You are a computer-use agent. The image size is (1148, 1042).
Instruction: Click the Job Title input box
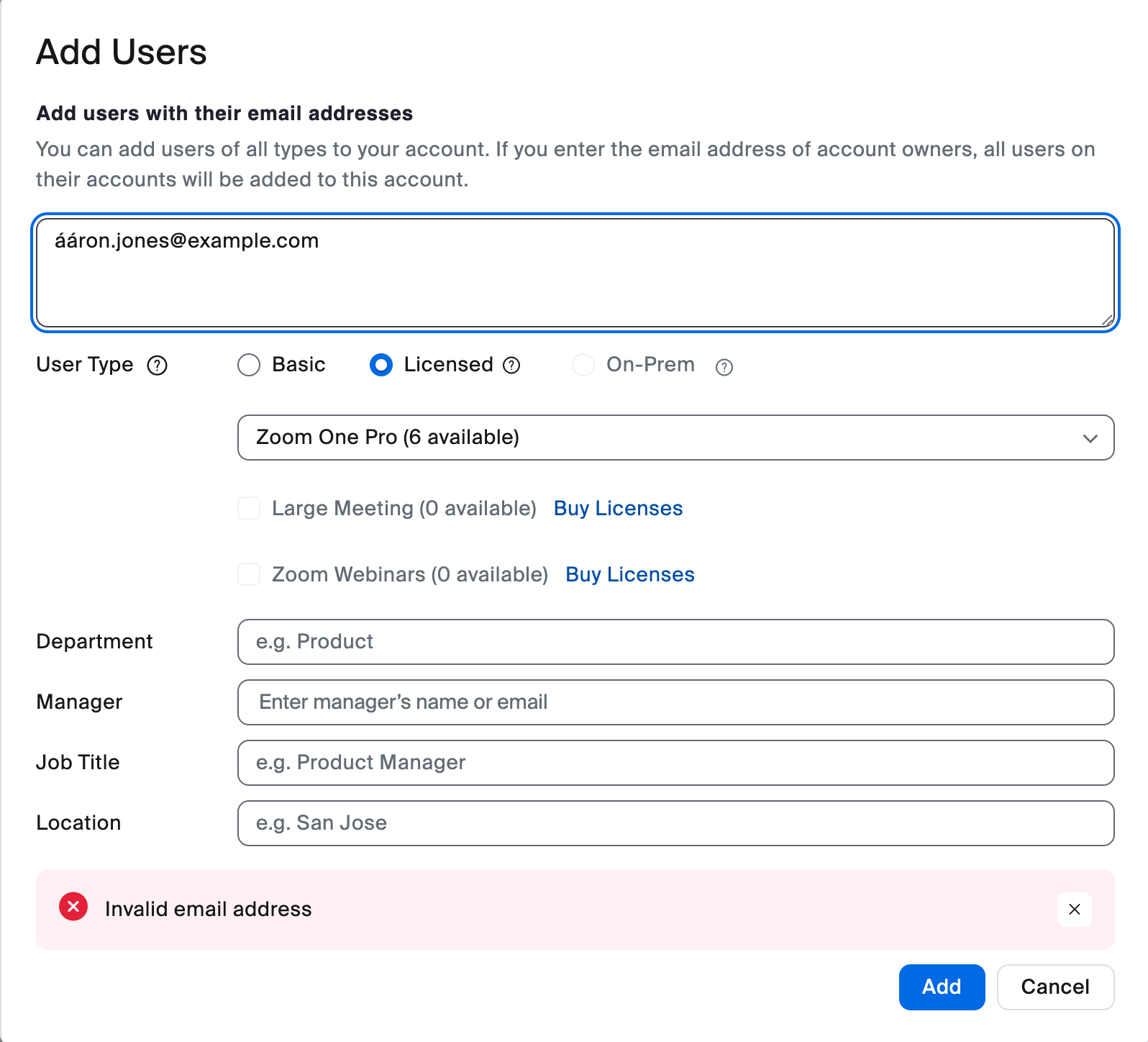click(675, 763)
